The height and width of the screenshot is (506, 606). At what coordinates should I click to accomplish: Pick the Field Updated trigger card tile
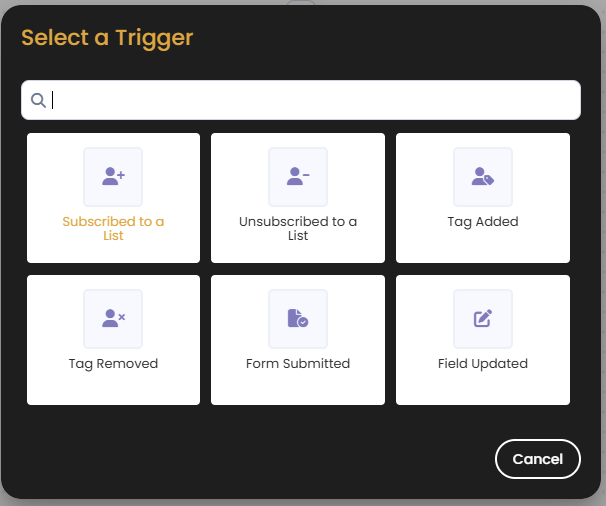pyautogui.click(x=483, y=388)
